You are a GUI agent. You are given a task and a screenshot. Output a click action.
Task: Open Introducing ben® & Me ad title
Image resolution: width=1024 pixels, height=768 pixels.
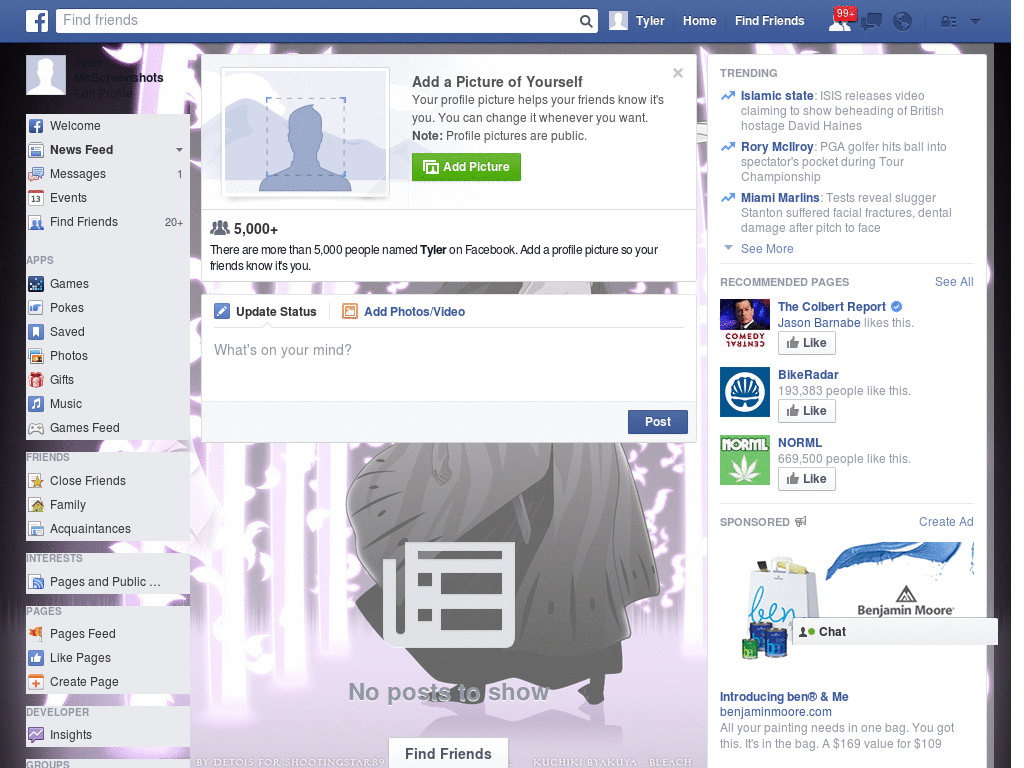coord(784,697)
